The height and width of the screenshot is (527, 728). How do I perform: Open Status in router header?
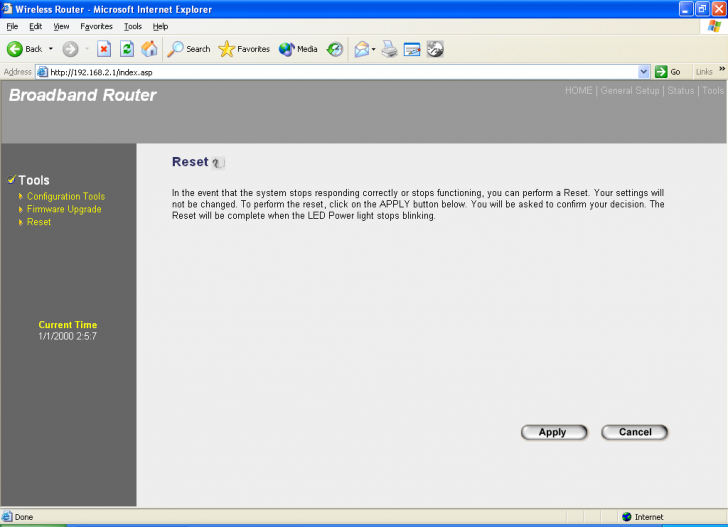click(x=681, y=91)
